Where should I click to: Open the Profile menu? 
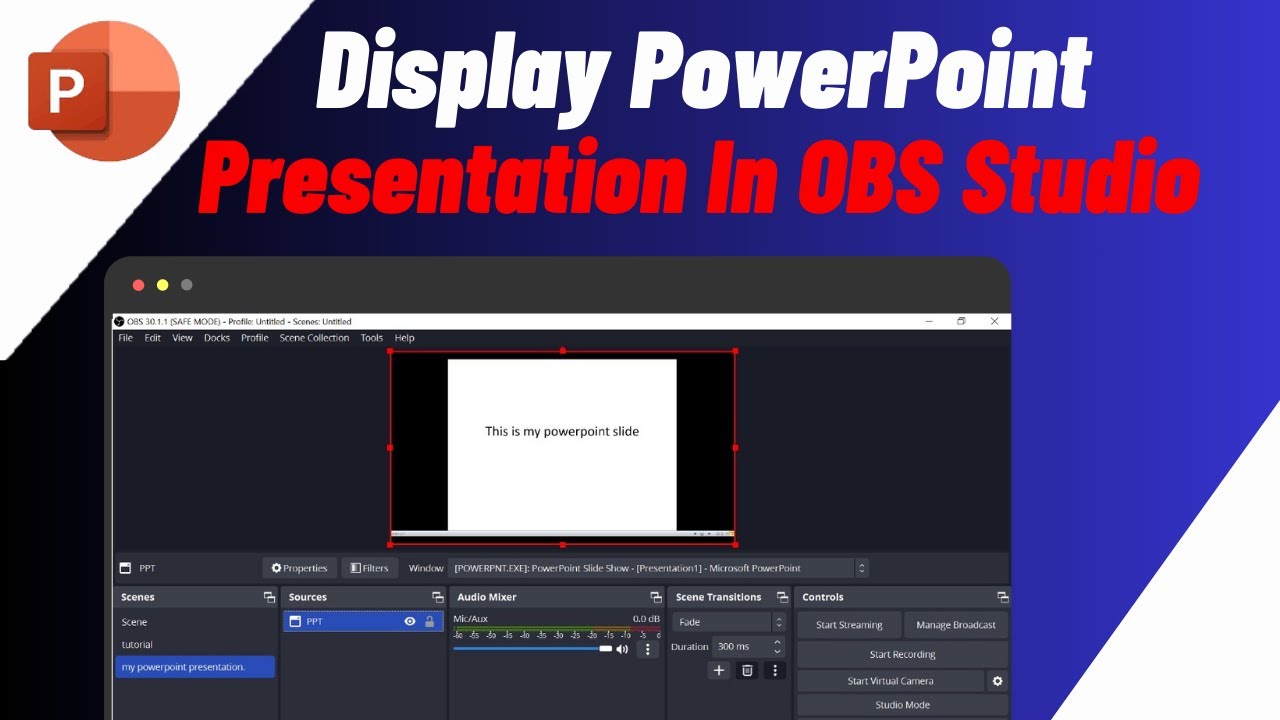(x=255, y=338)
